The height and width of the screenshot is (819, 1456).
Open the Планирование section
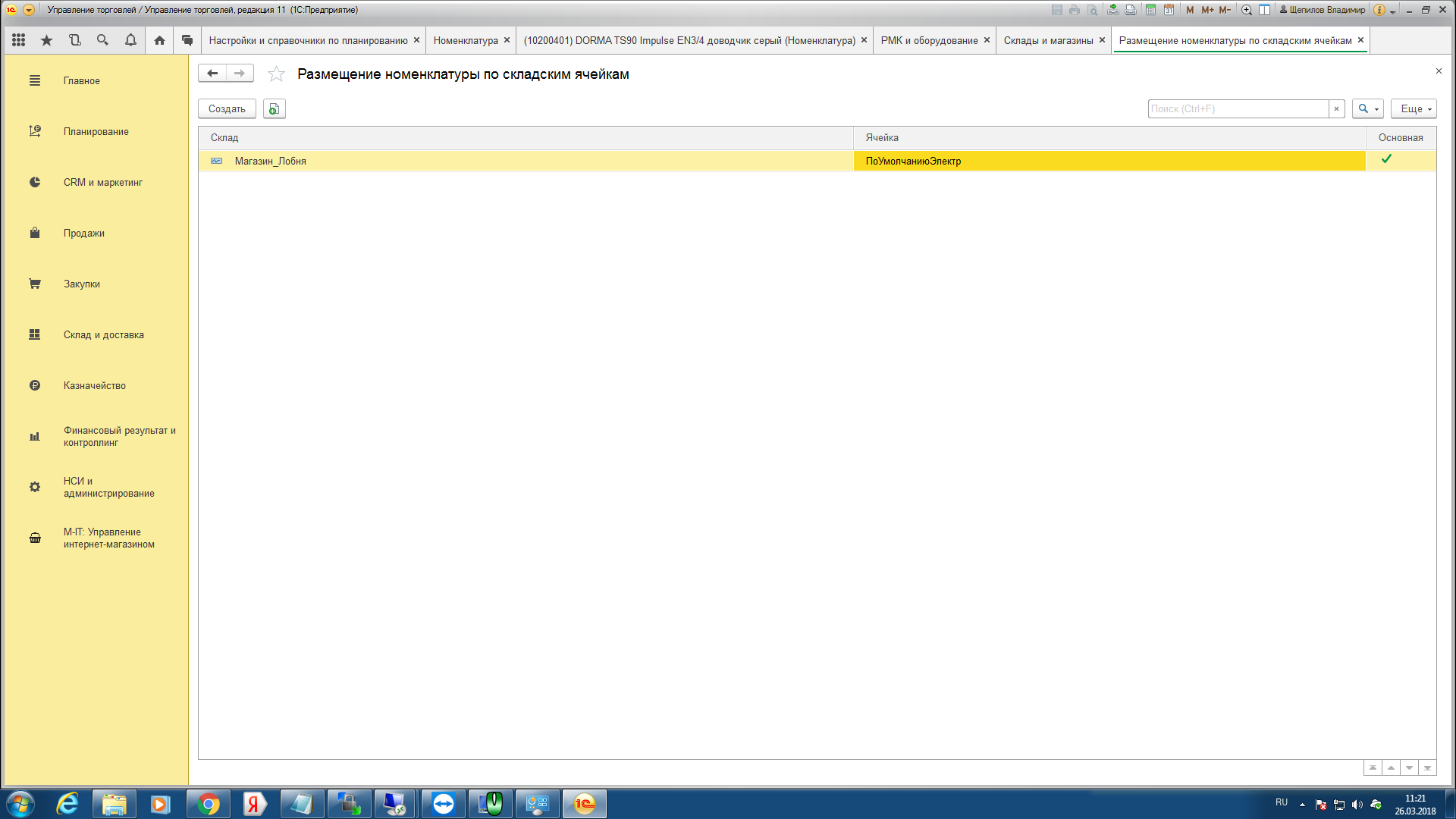tap(96, 131)
